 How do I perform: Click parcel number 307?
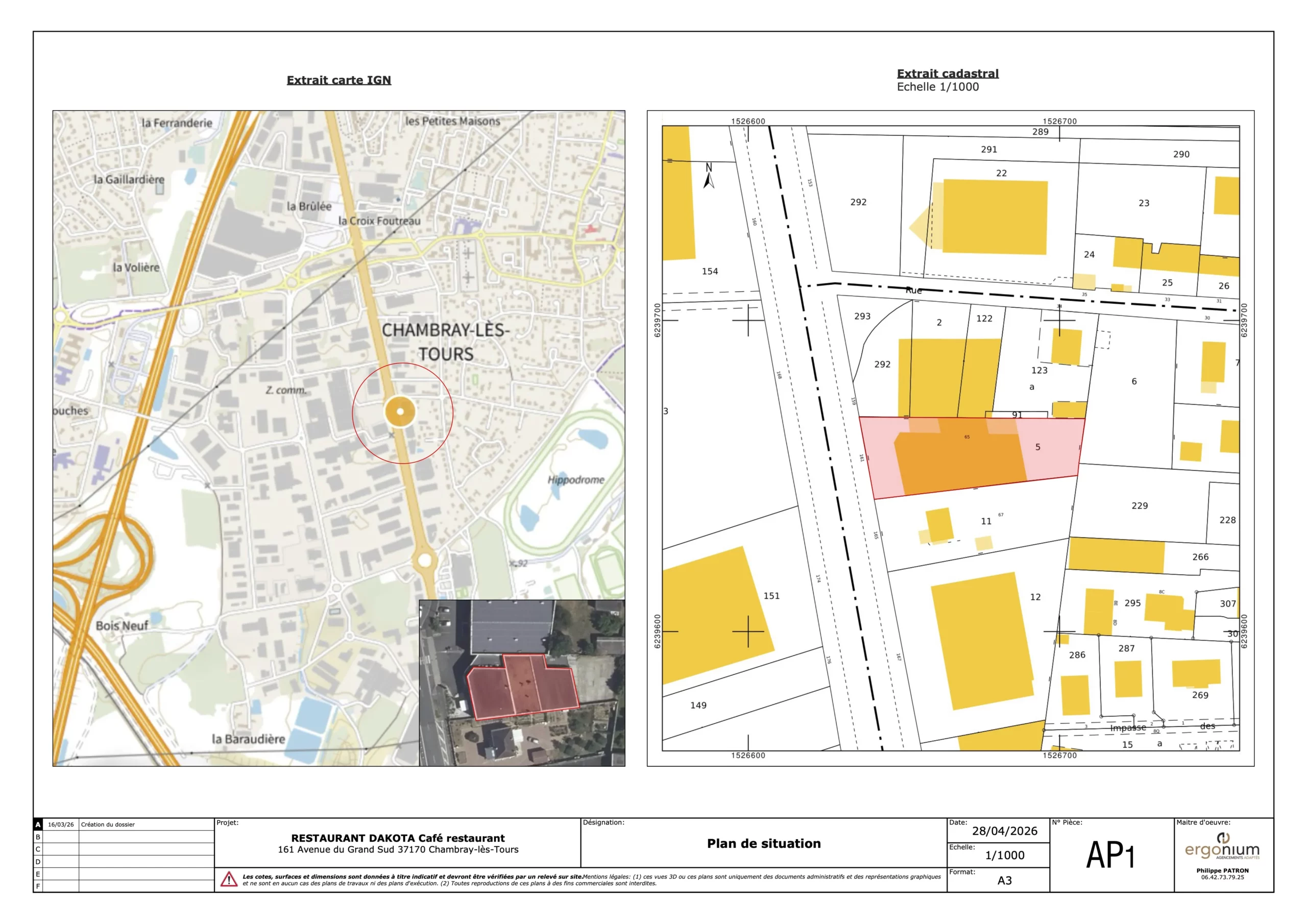(x=1228, y=604)
